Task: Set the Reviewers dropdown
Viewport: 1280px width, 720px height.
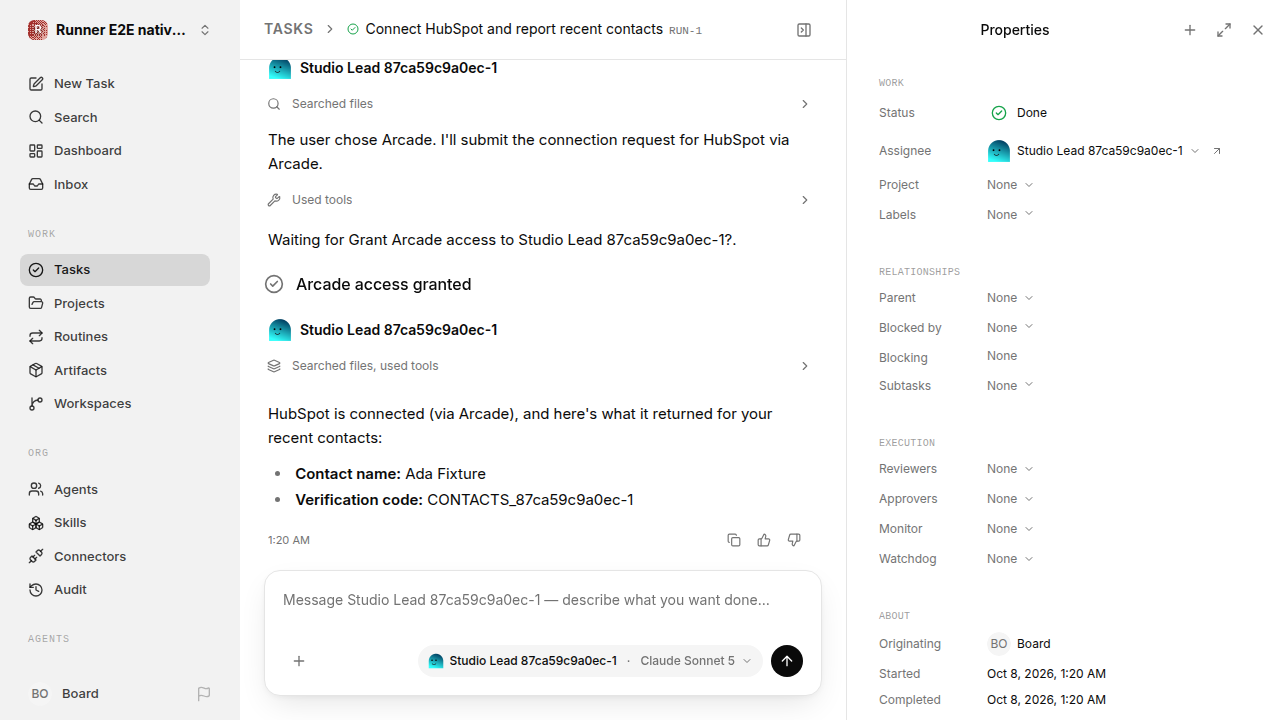Action: click(1010, 469)
